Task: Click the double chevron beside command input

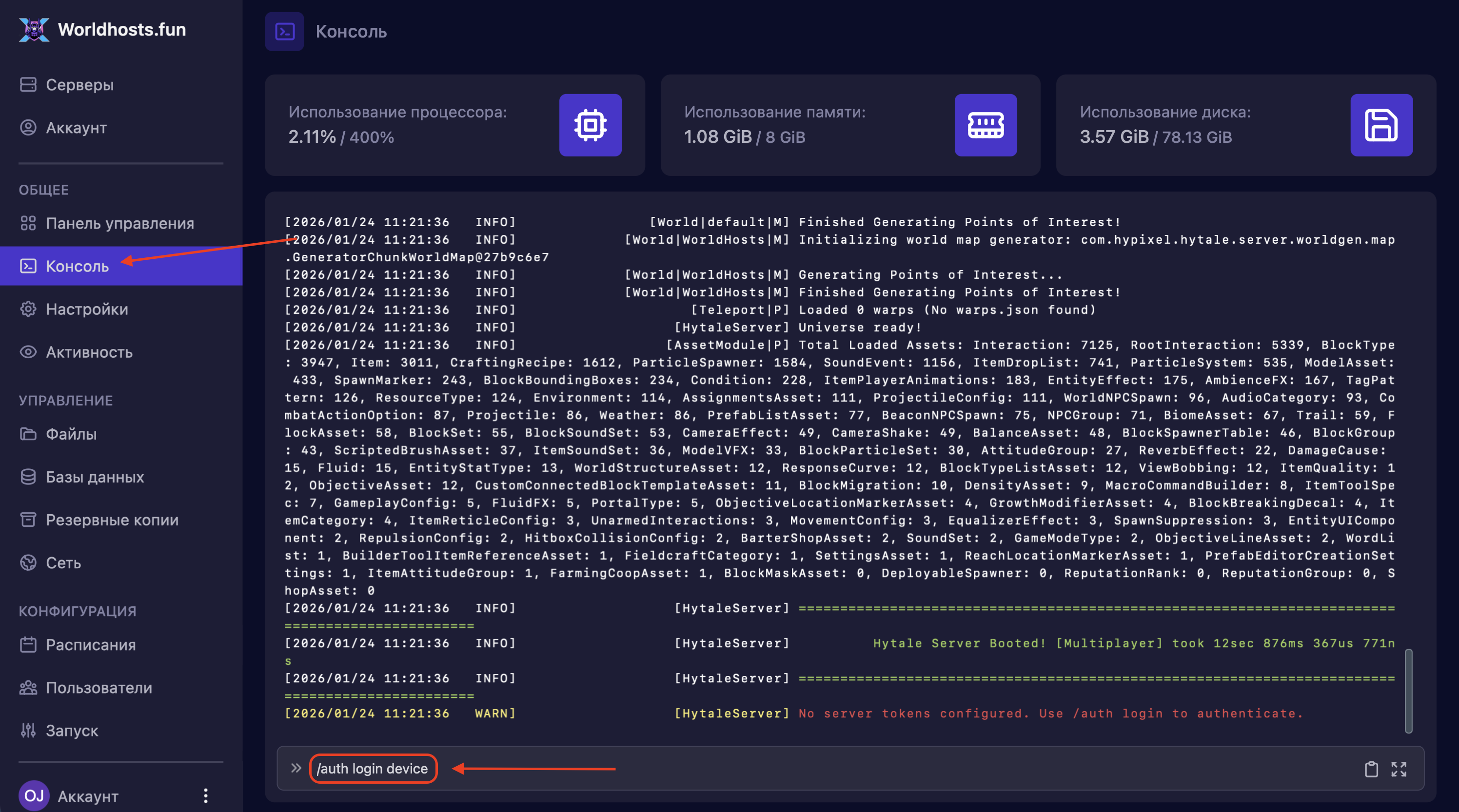Action: 296,769
